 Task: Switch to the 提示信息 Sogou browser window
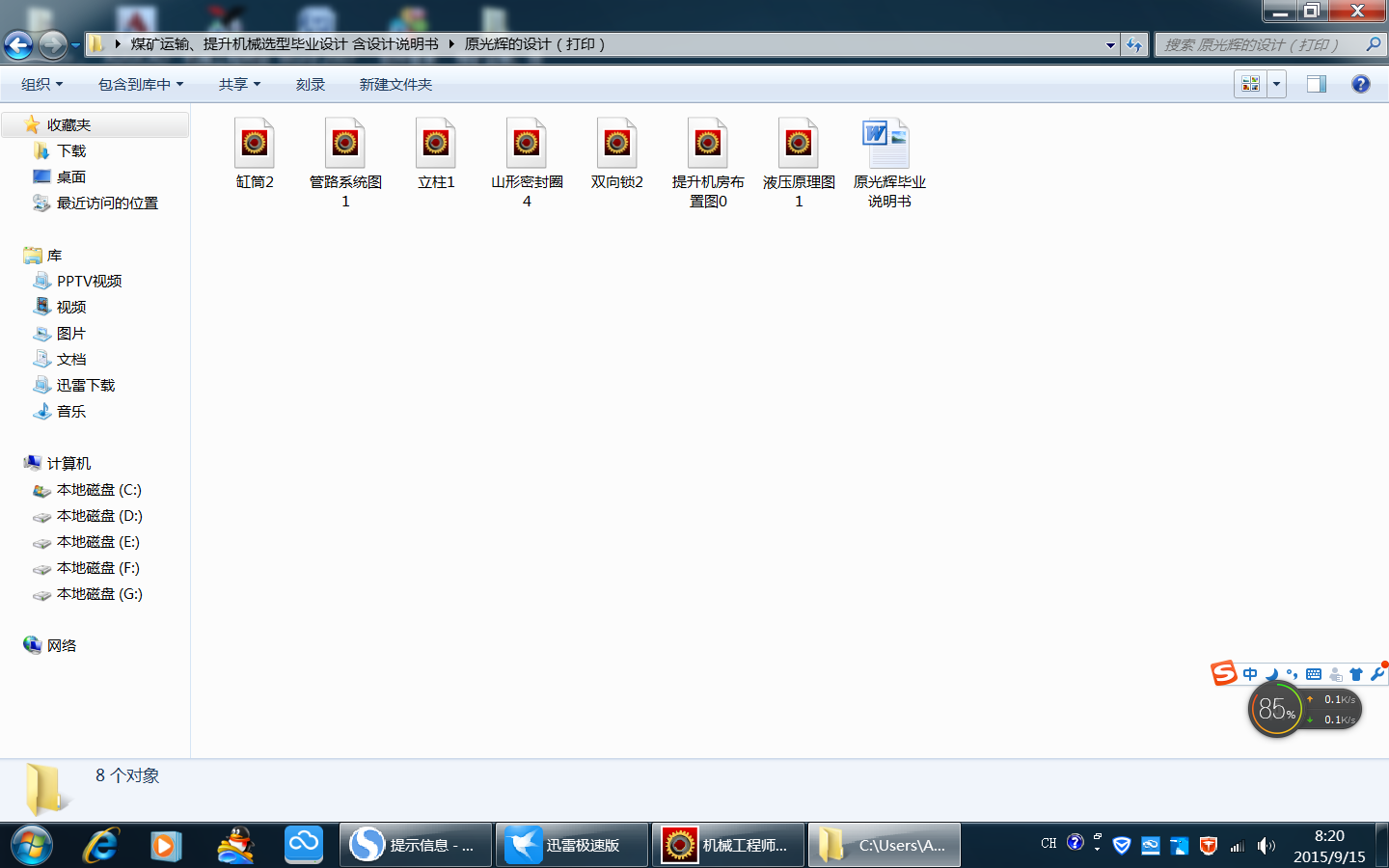[416, 846]
